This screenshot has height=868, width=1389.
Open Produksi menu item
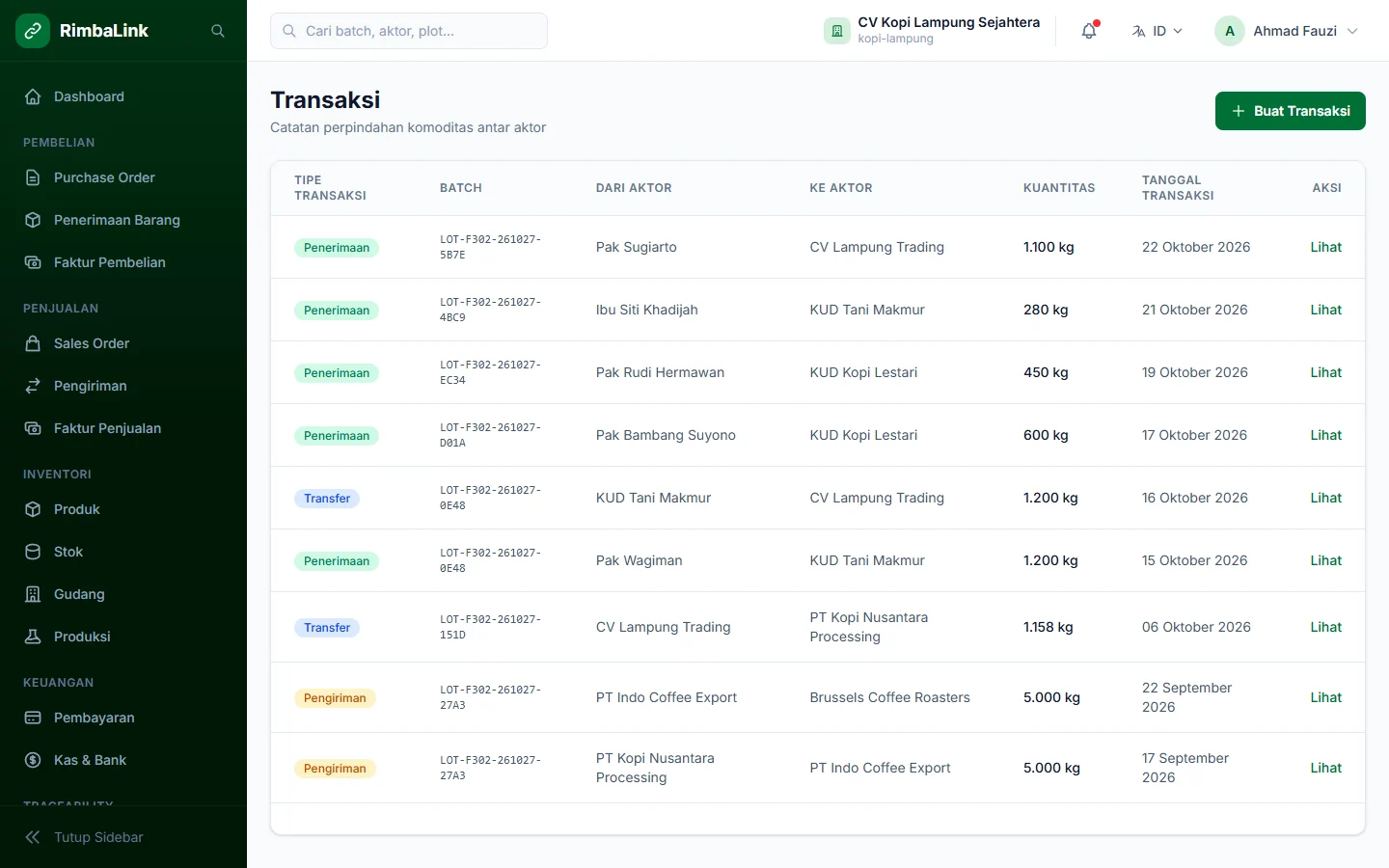(123, 637)
